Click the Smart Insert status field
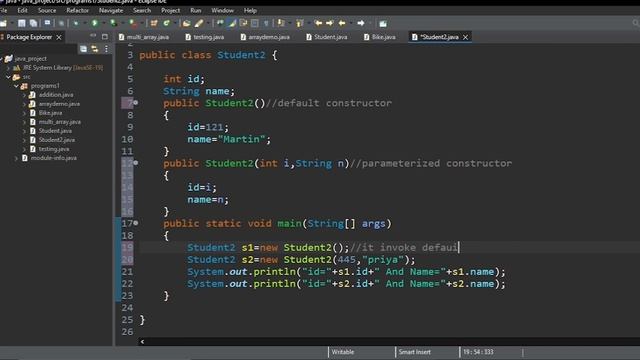 [x=415, y=352]
